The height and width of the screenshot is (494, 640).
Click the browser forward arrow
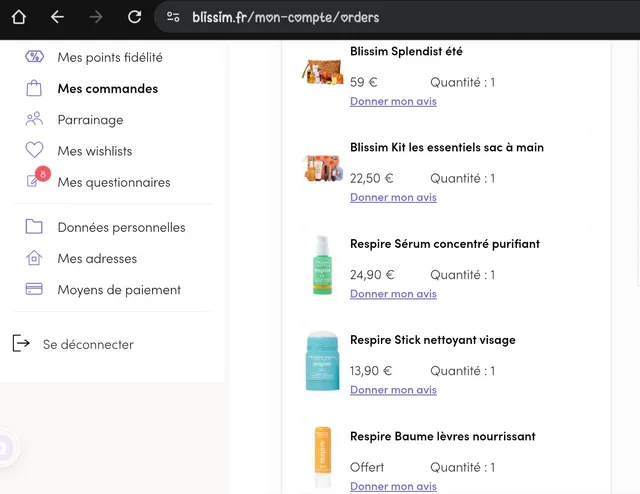pyautogui.click(x=96, y=17)
